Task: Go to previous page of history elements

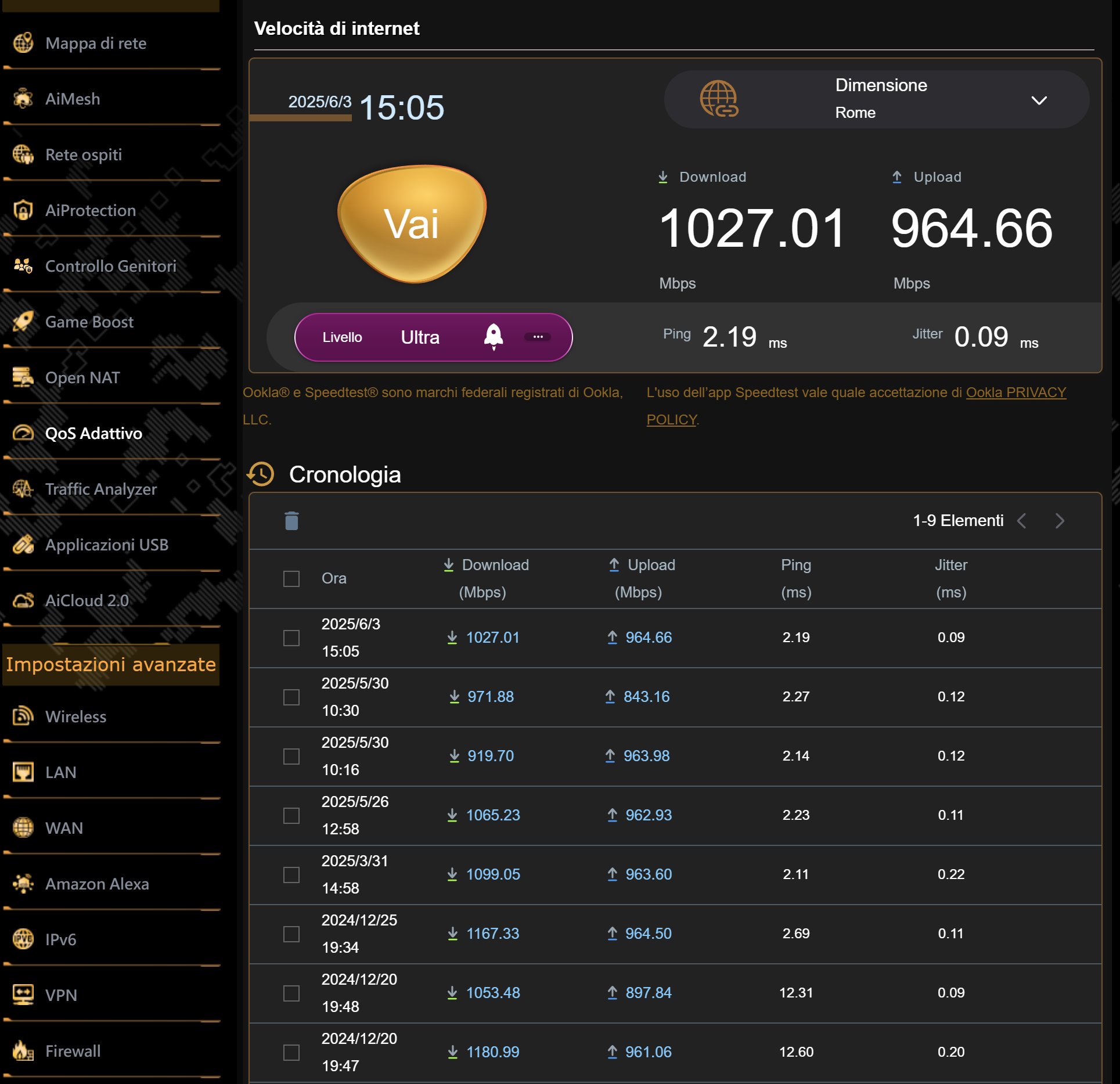Action: [1022, 521]
